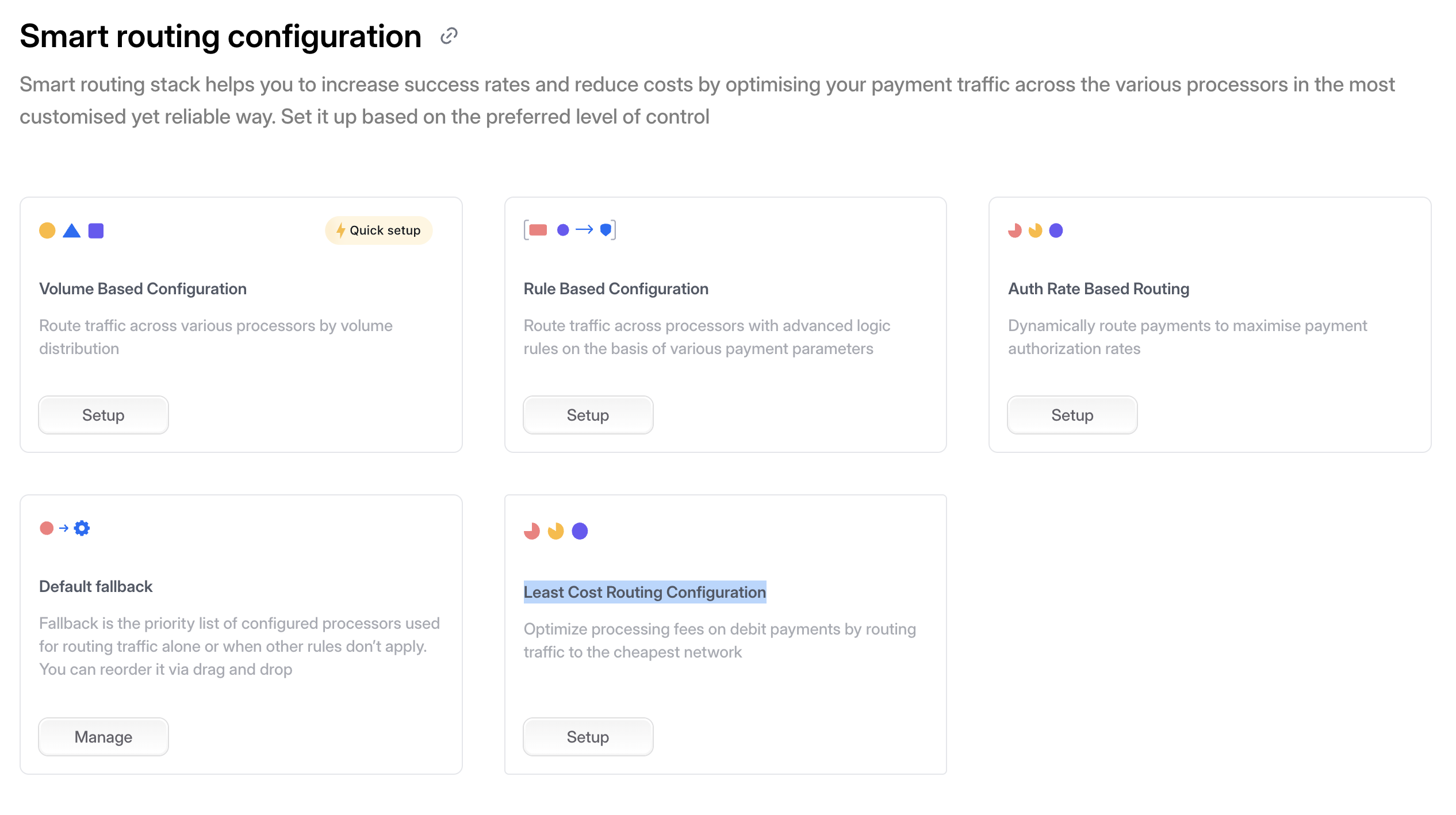The width and height of the screenshot is (1456, 815).
Task: Click the link icon beside page title
Action: [x=449, y=36]
